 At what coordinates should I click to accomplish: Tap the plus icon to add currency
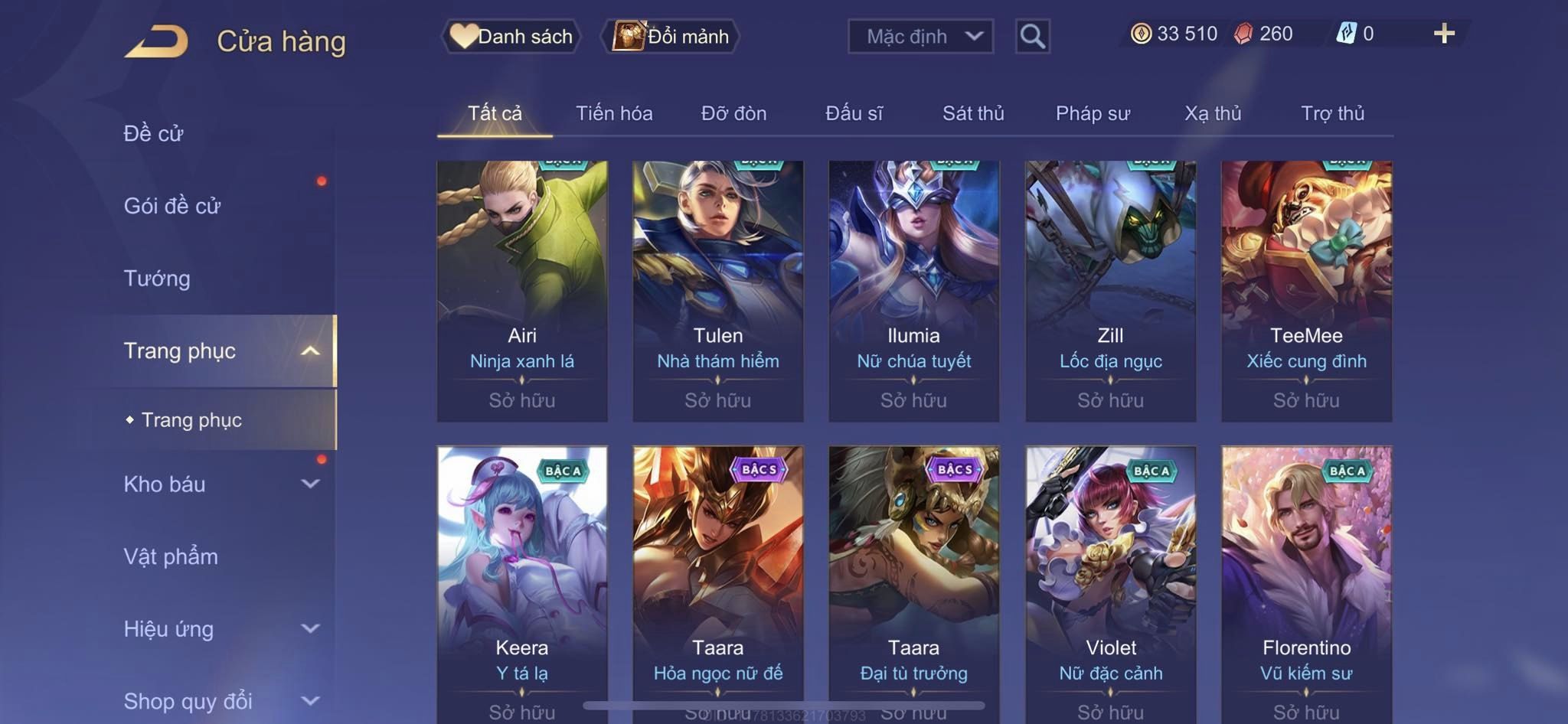1444,34
